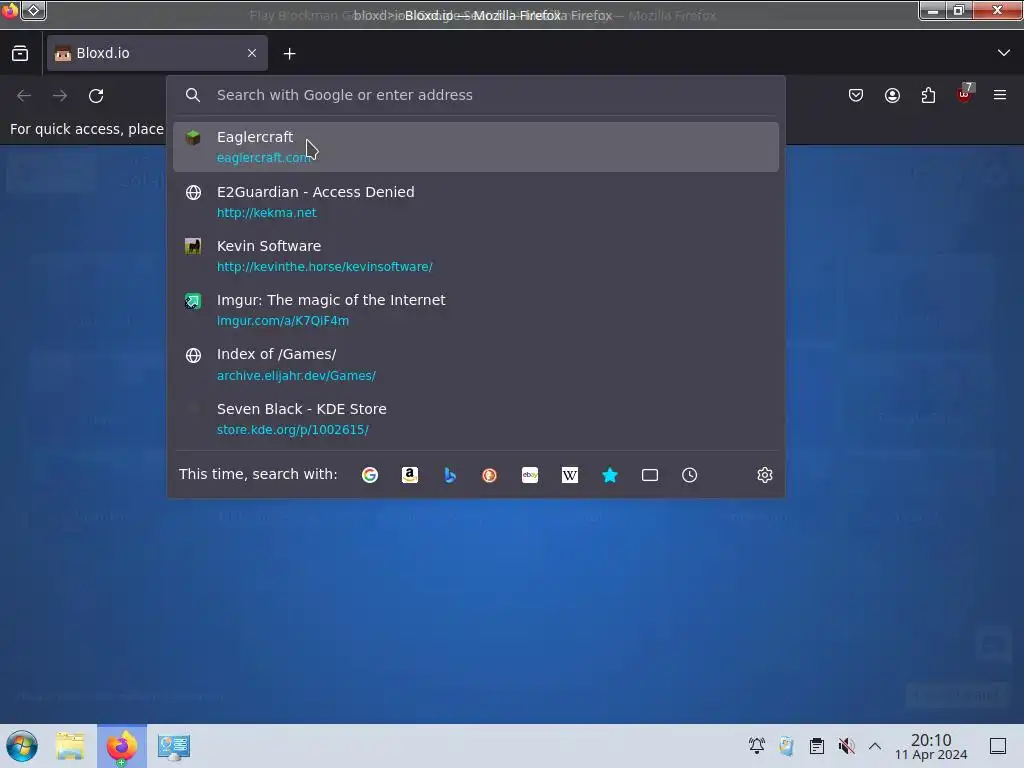Search in history clock icon

pos(690,475)
